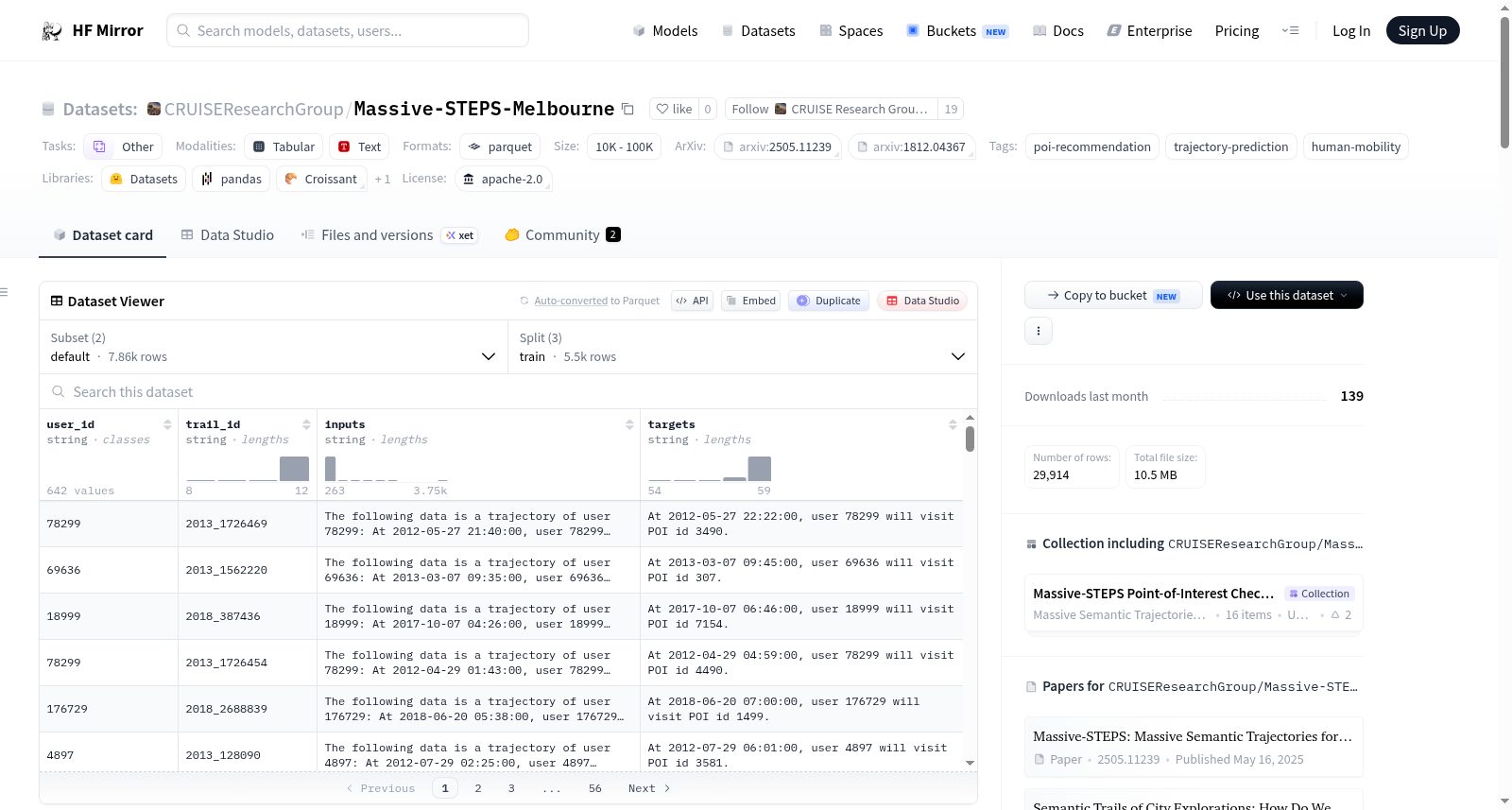Click the Other task tag
Screen dimensions: 1512x810
(123, 146)
